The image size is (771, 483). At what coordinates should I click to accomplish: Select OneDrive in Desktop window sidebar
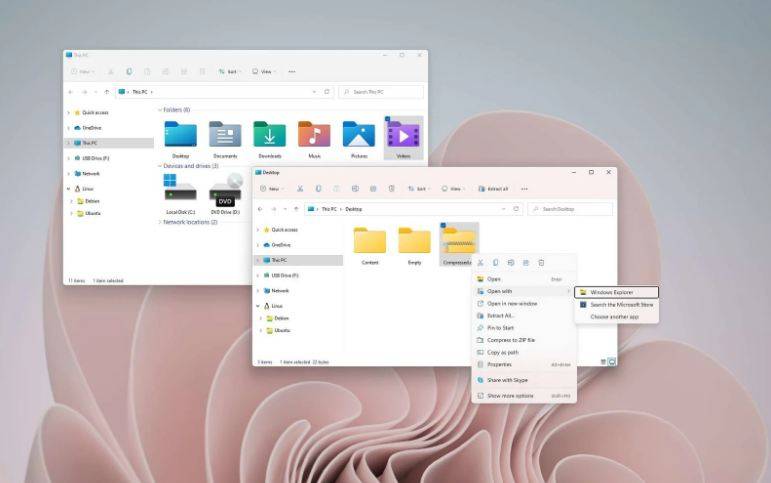click(x=298, y=245)
